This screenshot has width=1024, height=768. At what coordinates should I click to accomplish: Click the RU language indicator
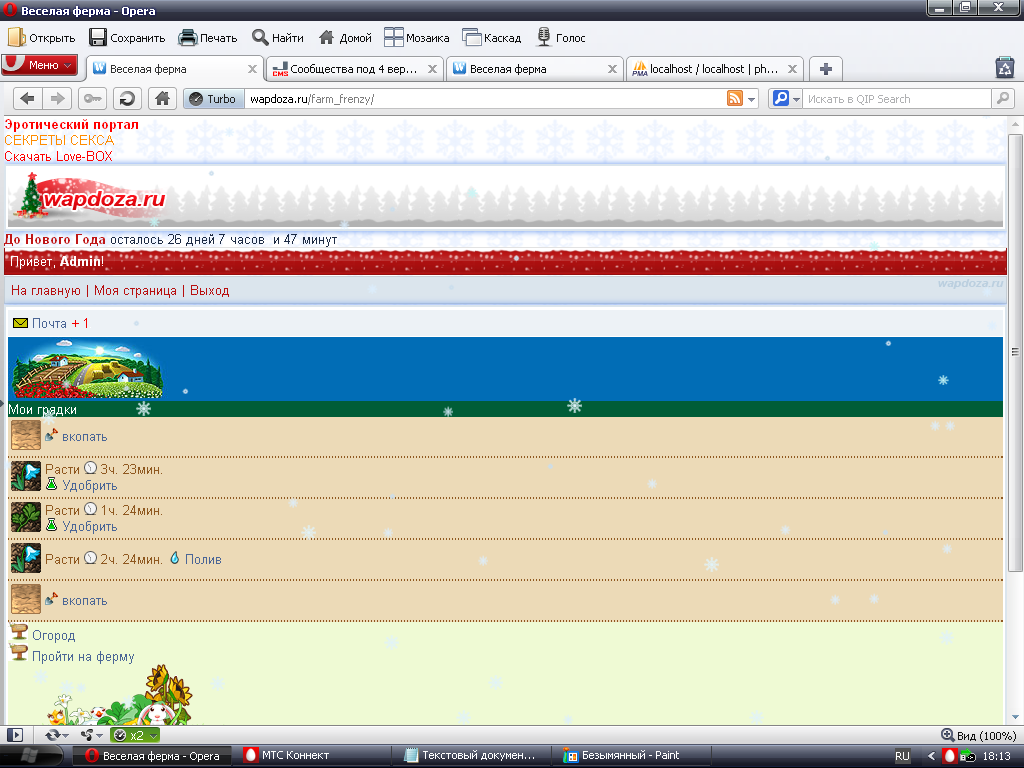[902, 756]
